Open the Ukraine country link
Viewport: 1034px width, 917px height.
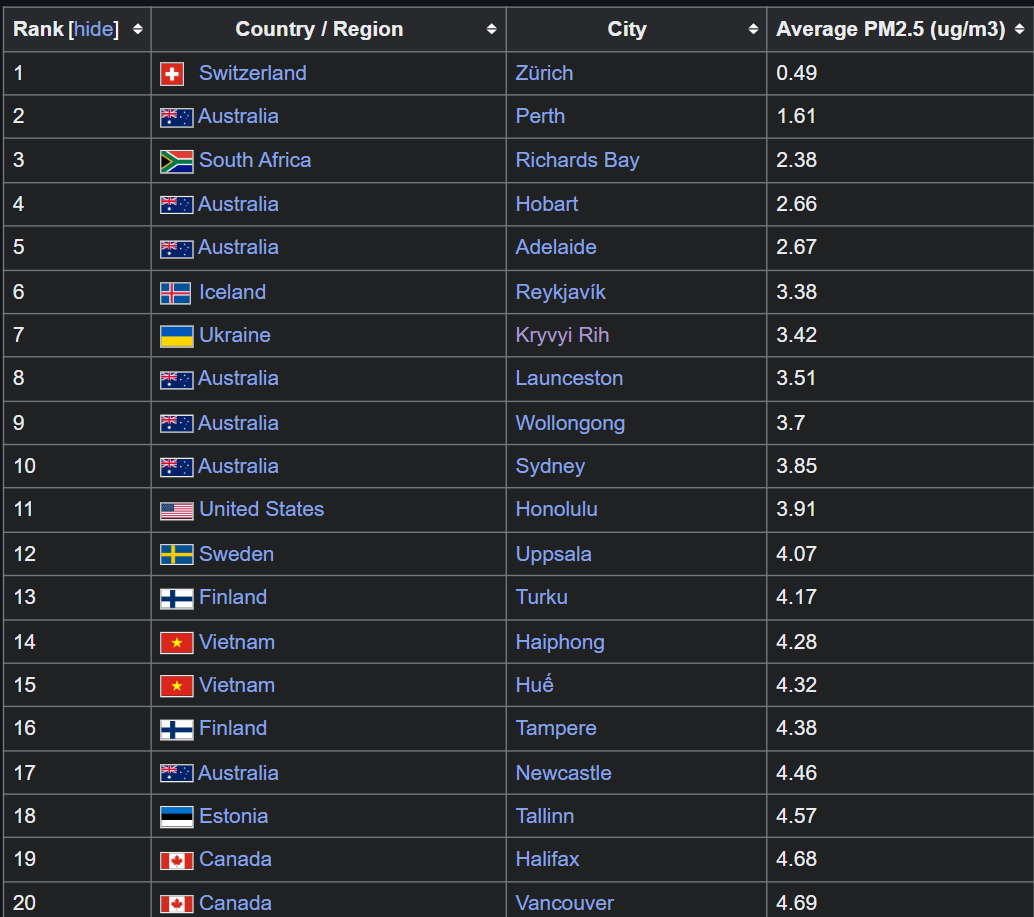[235, 335]
